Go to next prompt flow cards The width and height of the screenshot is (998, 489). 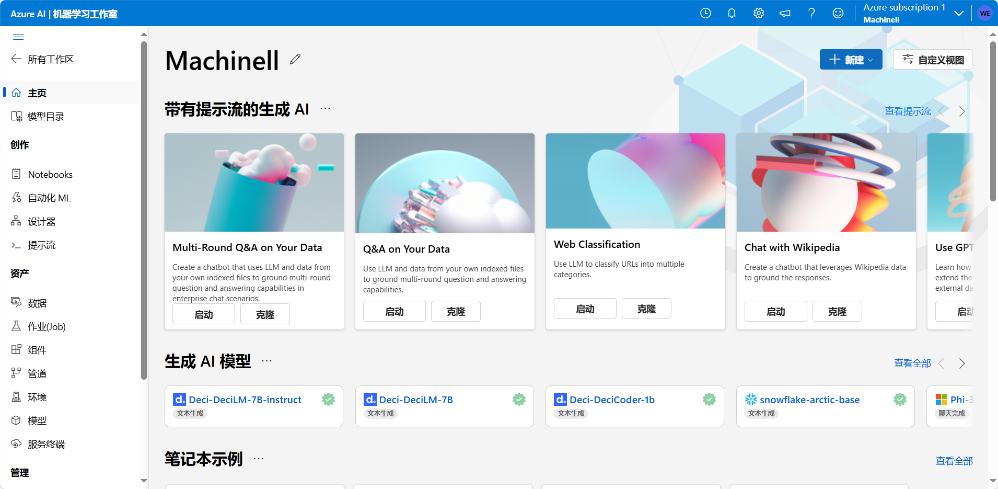(962, 111)
